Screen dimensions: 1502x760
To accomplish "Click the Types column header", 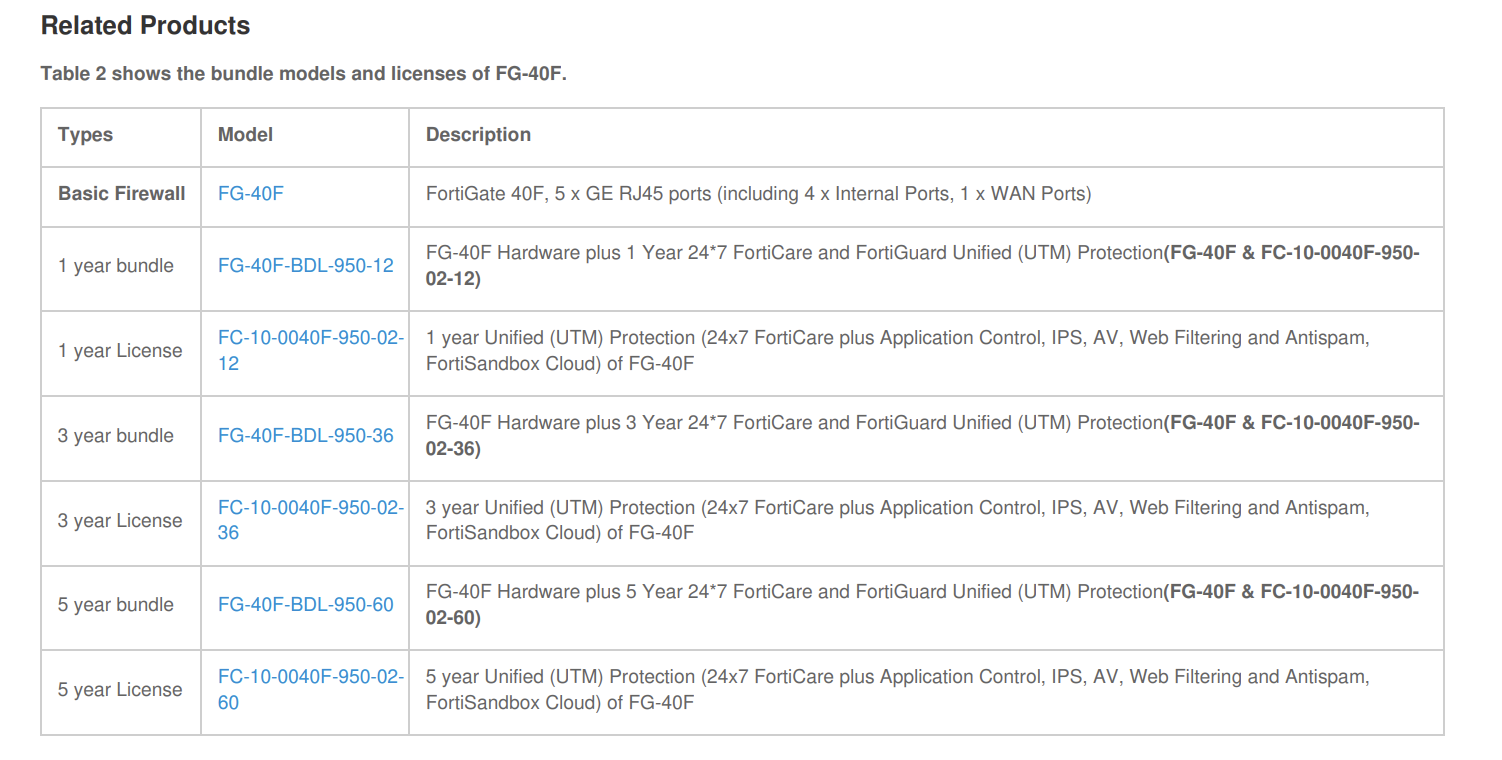I will tap(85, 135).
